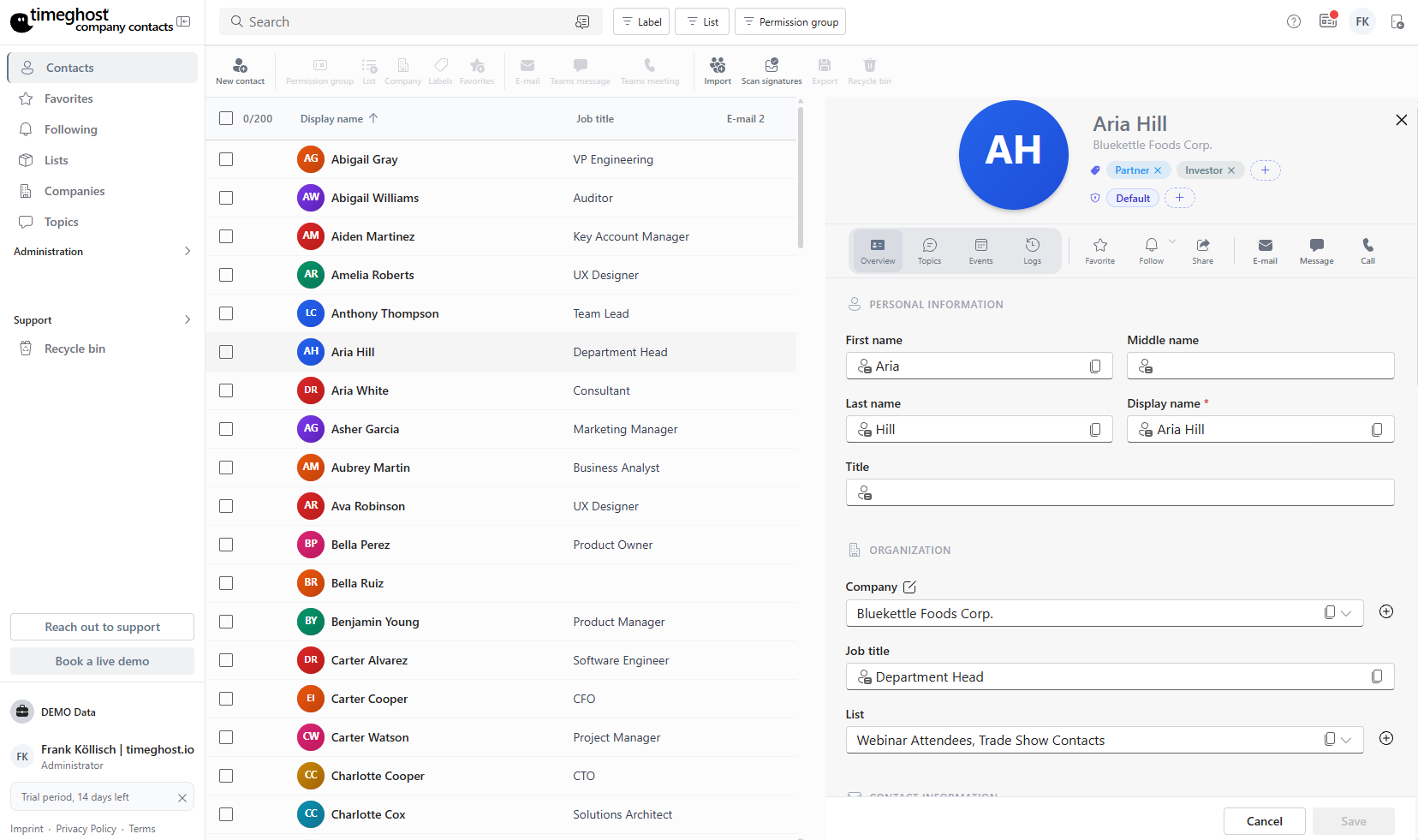Open the Imprint link
Screen dimensions: 1418x840
click(x=27, y=829)
